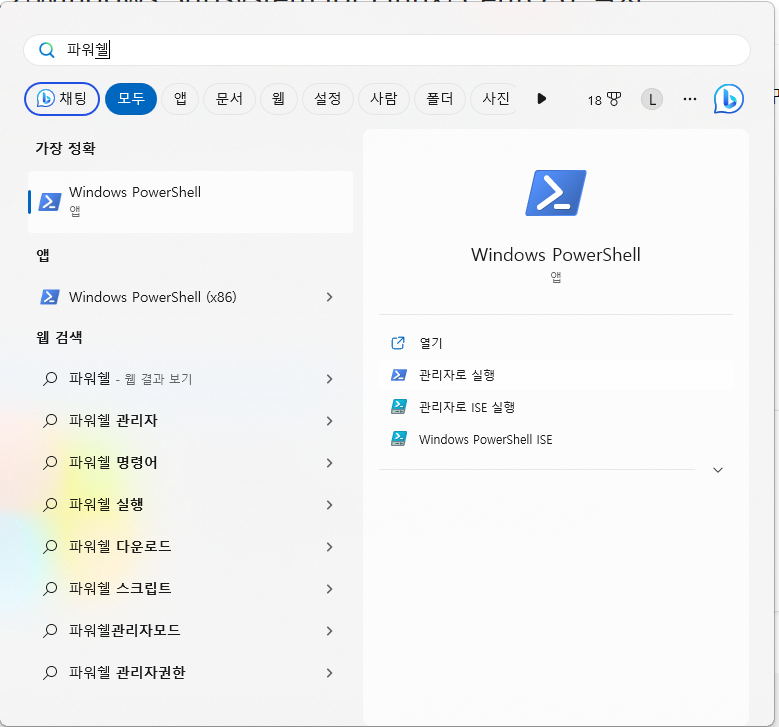Image resolution: width=779 pixels, height=727 pixels.
Task: Click the 관리자로 실행 PowerShell icon
Action: point(398,375)
